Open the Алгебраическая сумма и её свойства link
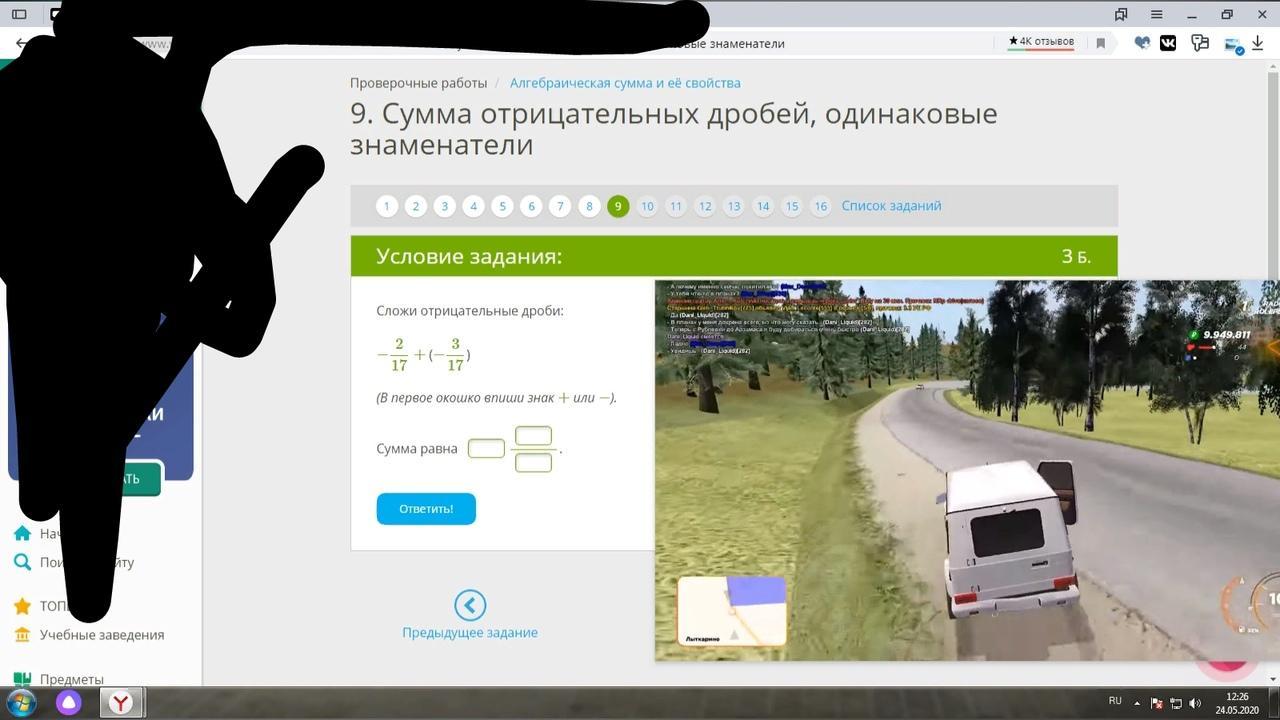 point(625,83)
